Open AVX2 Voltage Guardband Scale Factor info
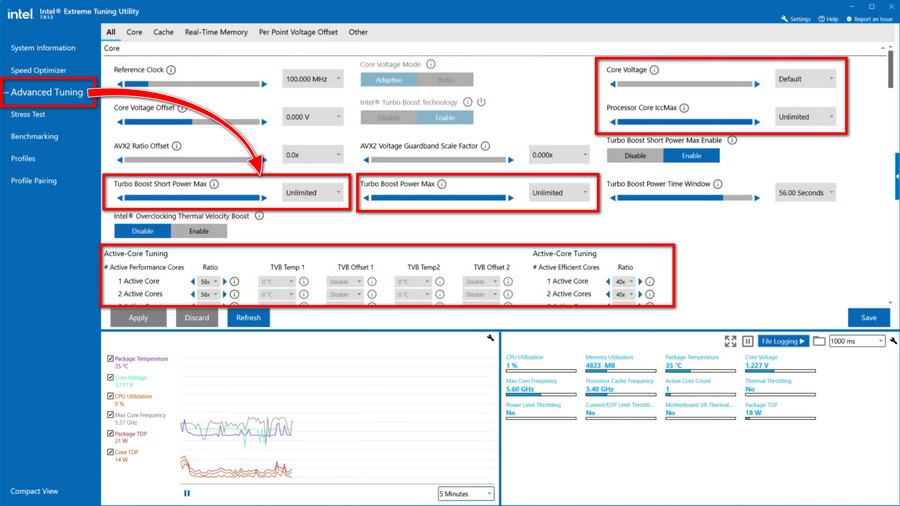Viewport: 900px width, 506px height. point(486,146)
